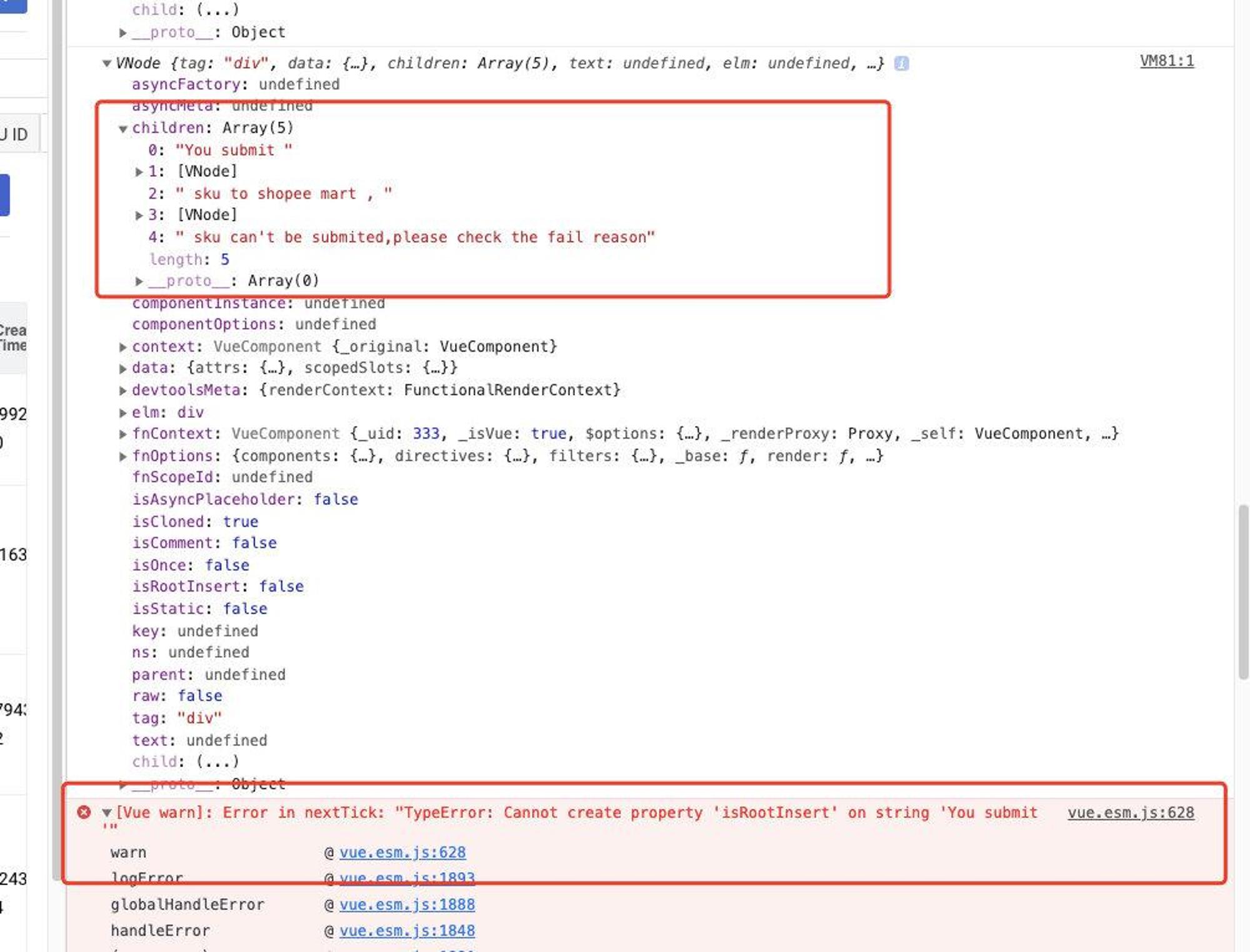
Task: Open vue.esm.js:628 link on the error header
Action: click(x=1131, y=812)
